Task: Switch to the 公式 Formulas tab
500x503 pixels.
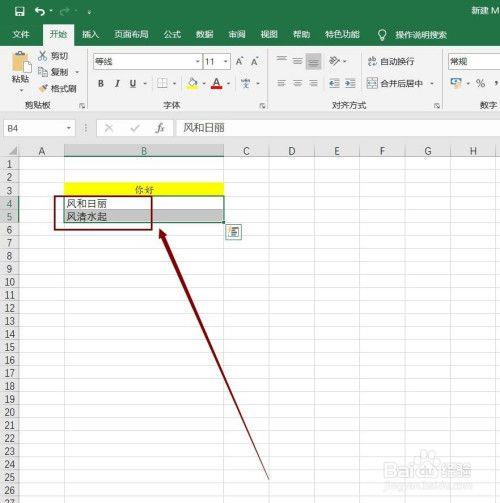Action: [x=172, y=34]
